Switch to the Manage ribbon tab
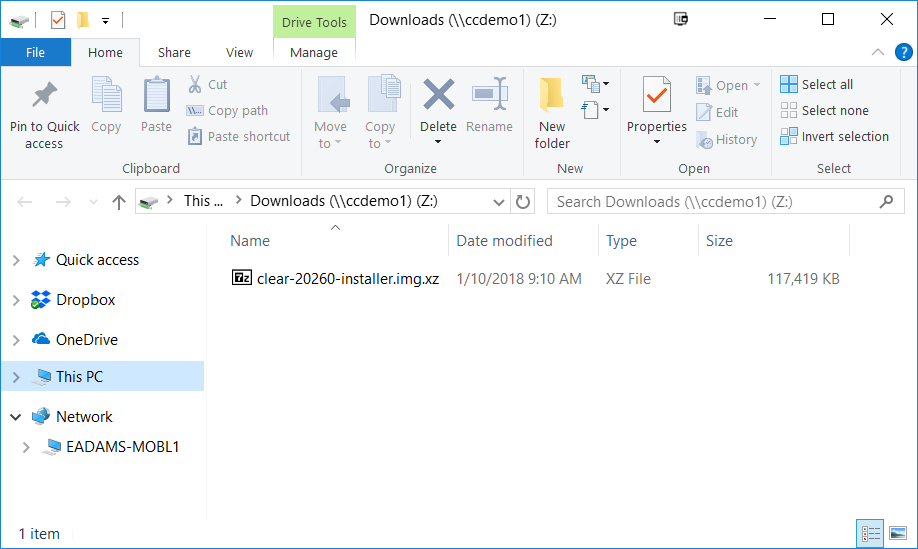This screenshot has width=918, height=549. (x=314, y=53)
